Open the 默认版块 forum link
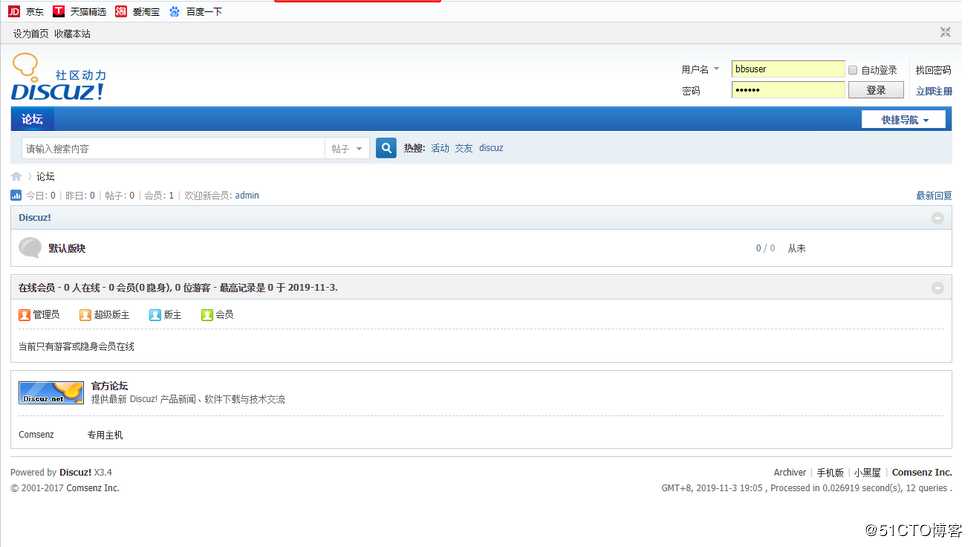 (x=67, y=248)
